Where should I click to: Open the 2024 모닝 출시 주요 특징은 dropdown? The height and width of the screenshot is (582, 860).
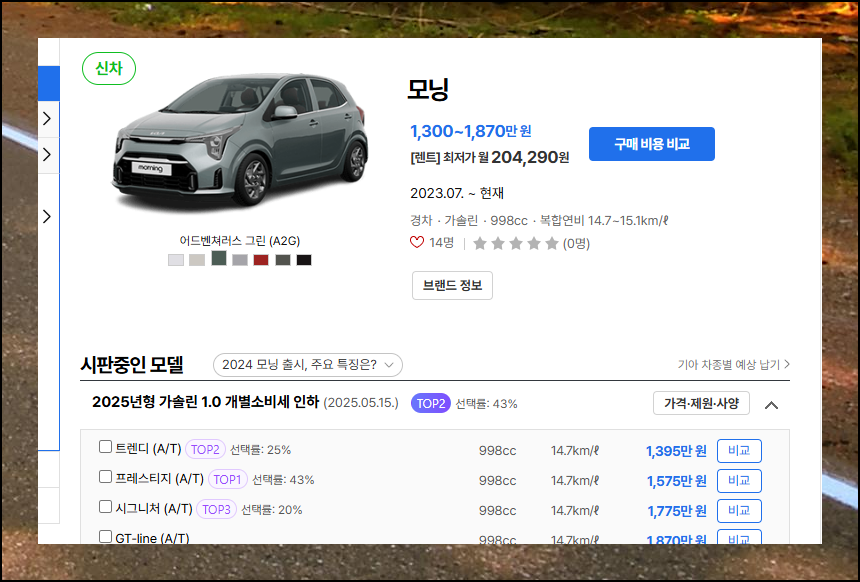click(308, 365)
